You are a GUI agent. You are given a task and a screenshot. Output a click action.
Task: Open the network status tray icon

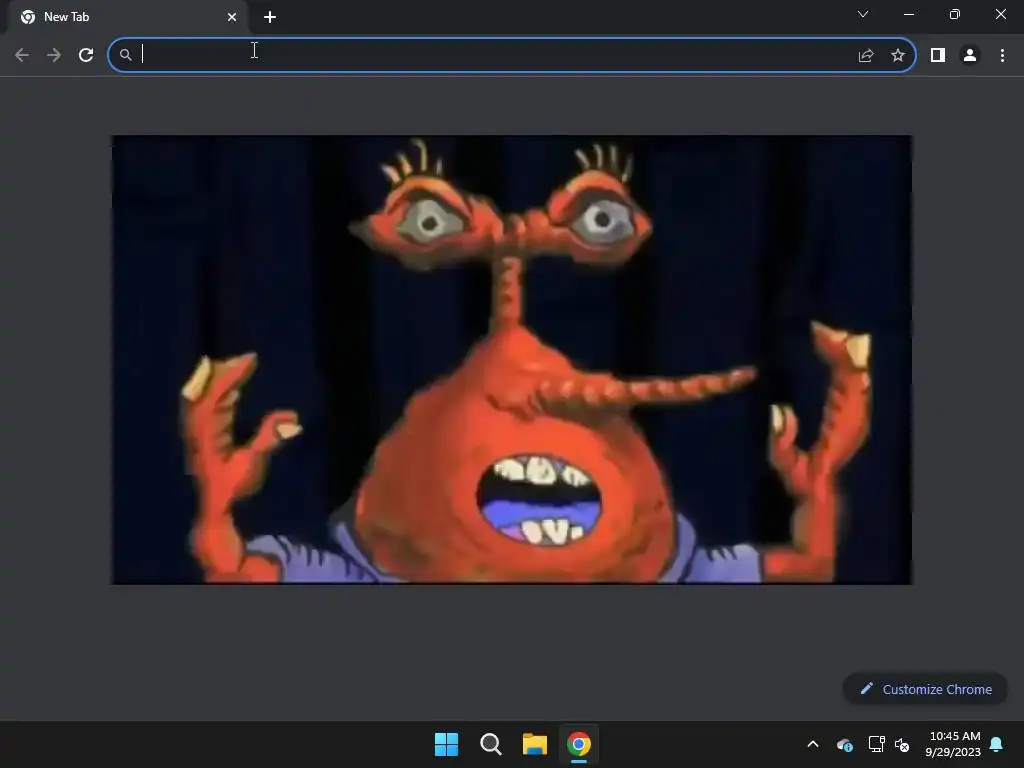pyautogui.click(x=876, y=744)
